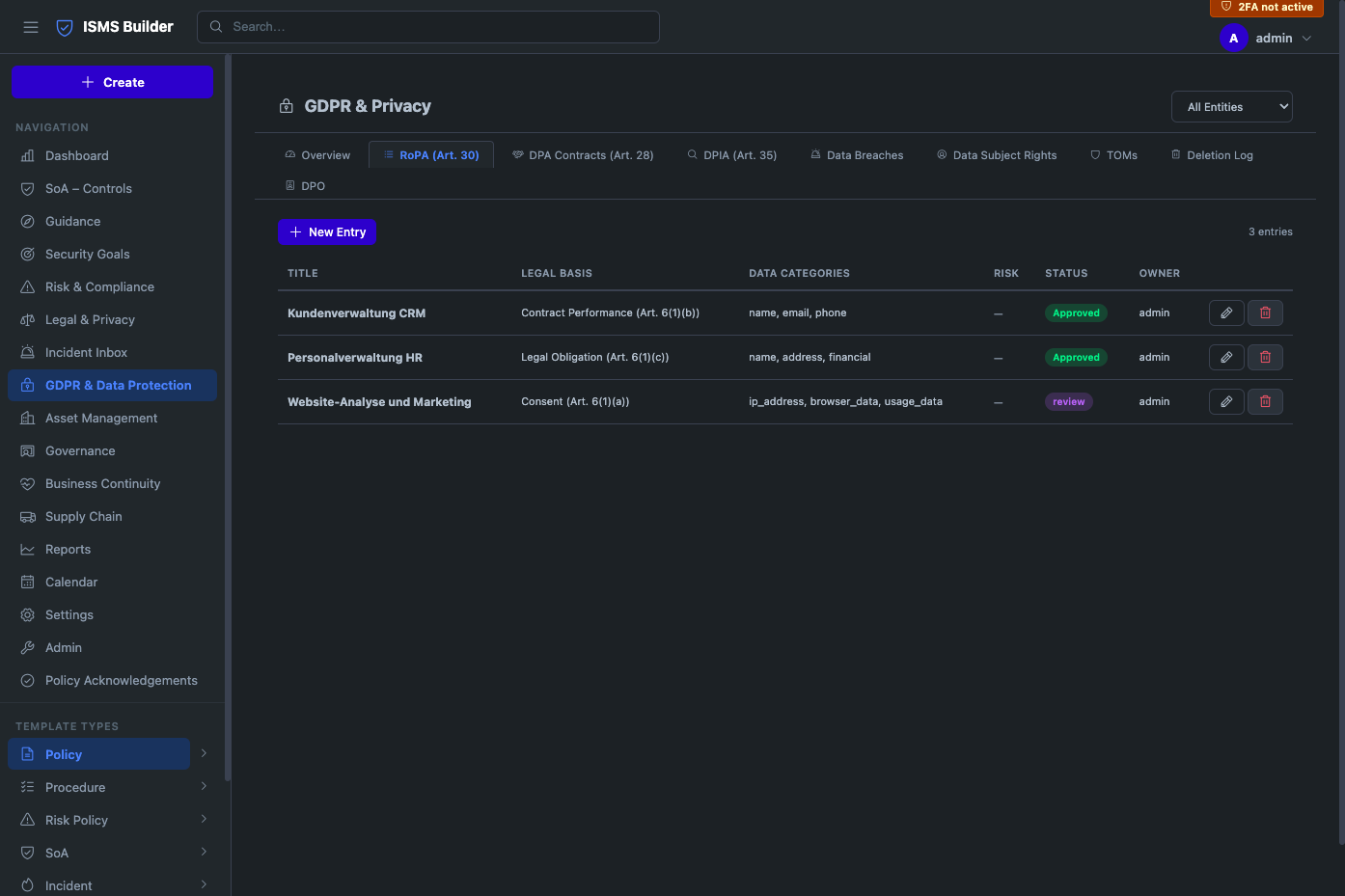Open the Data Breaches tab
1345x896 pixels.
coord(857,155)
